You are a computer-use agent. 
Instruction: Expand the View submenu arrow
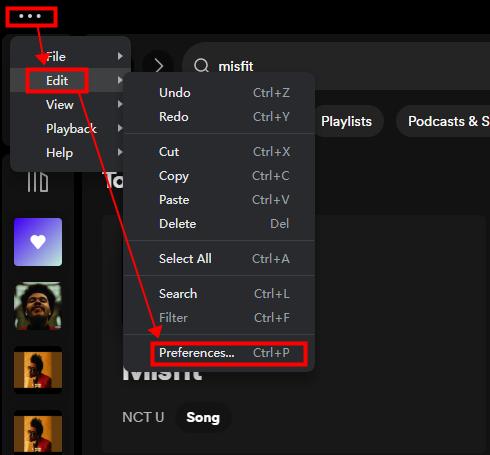pyautogui.click(x=120, y=104)
